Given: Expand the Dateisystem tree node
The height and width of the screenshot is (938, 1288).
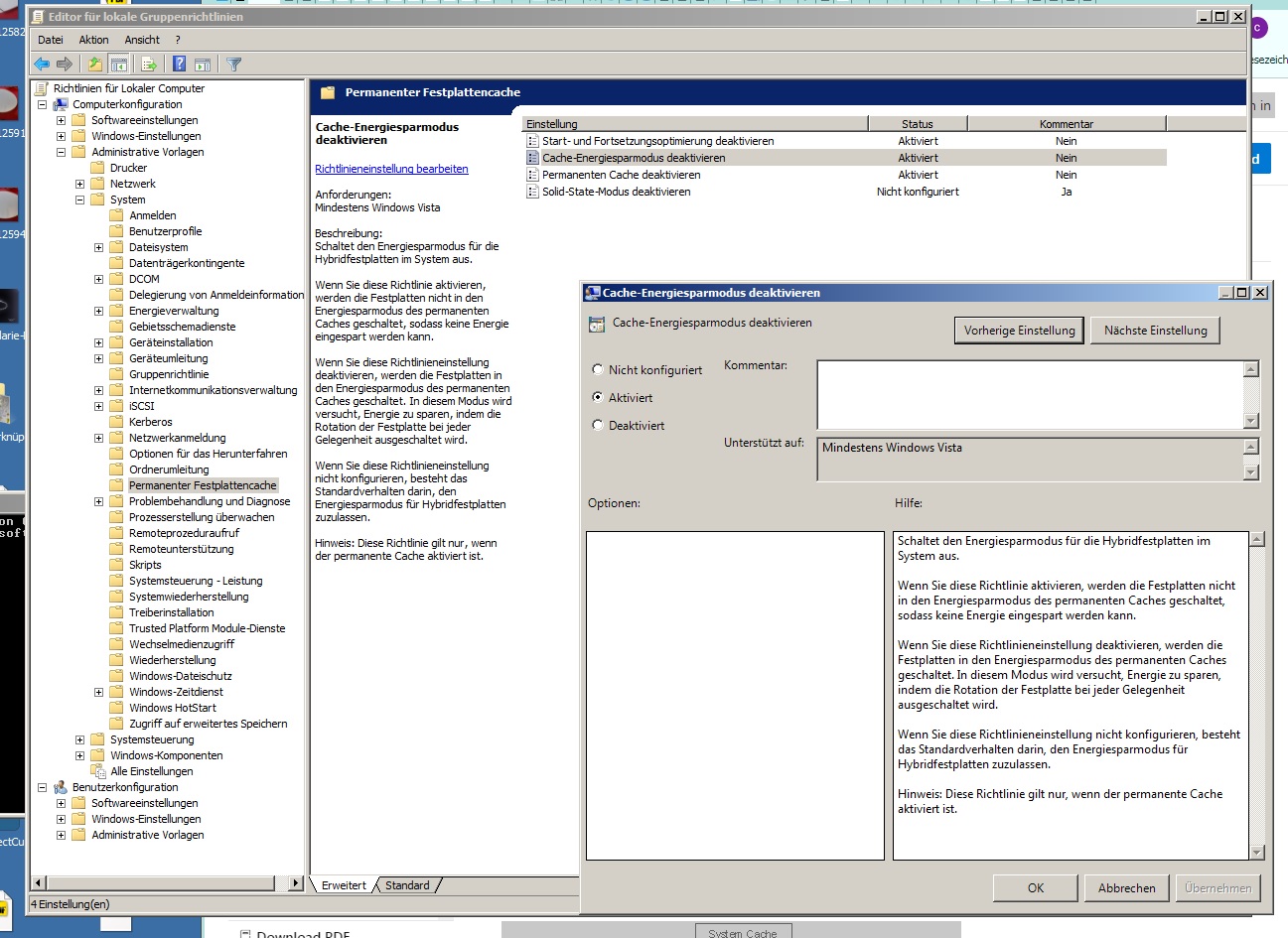Looking at the screenshot, I should [x=98, y=247].
